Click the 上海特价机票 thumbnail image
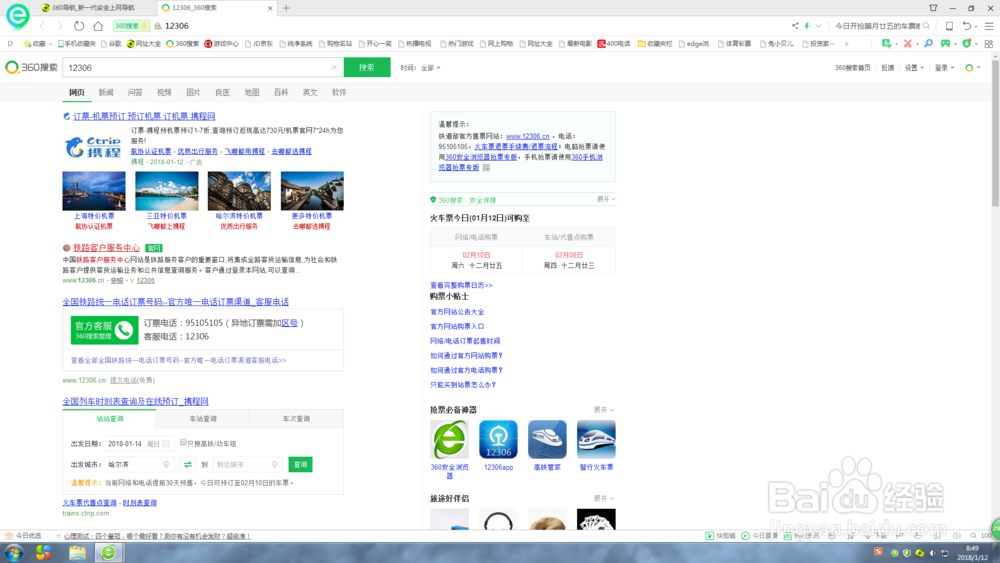The width and height of the screenshot is (1000, 563). pos(94,191)
